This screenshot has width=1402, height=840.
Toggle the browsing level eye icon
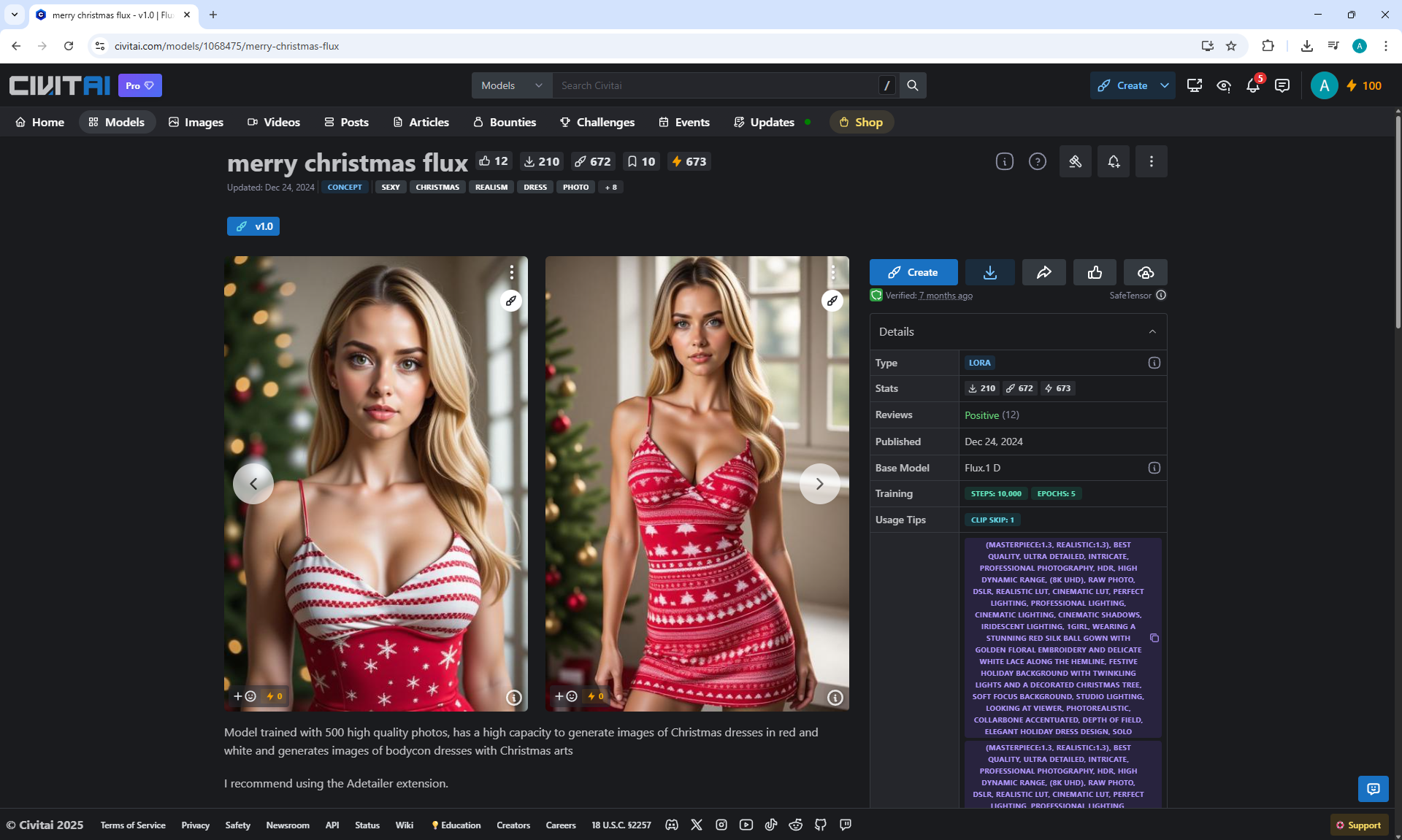click(1223, 86)
